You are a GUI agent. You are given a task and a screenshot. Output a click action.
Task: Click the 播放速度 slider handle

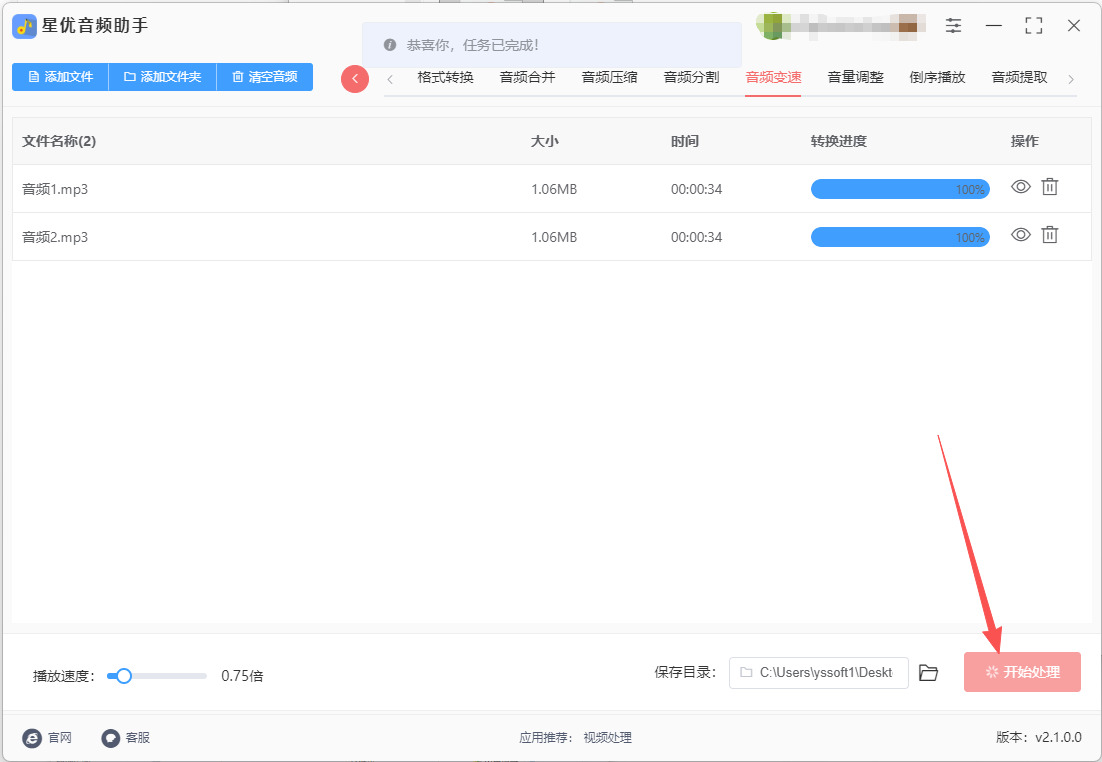click(124, 676)
